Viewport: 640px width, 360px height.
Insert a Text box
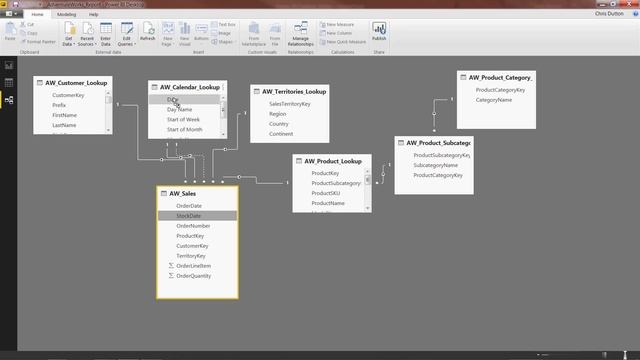223,24
